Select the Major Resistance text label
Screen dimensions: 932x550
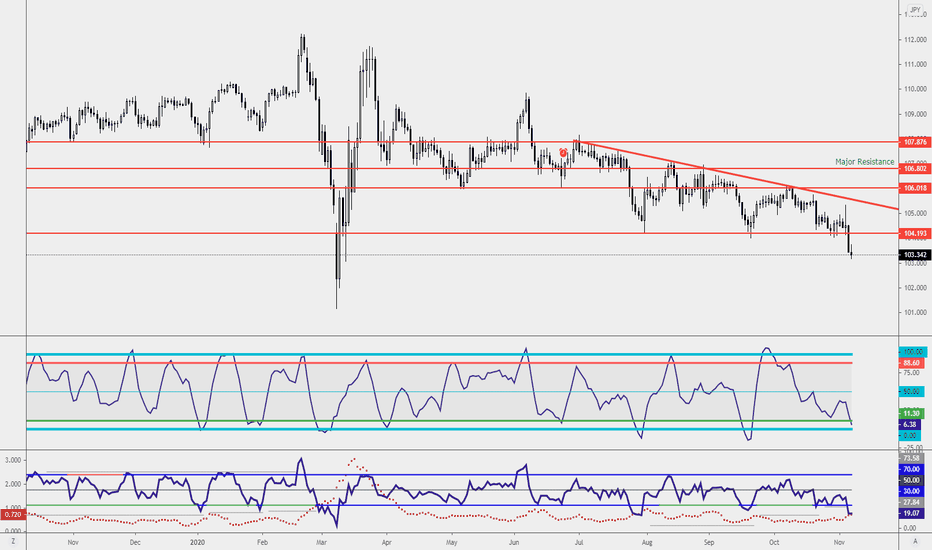tap(864, 162)
